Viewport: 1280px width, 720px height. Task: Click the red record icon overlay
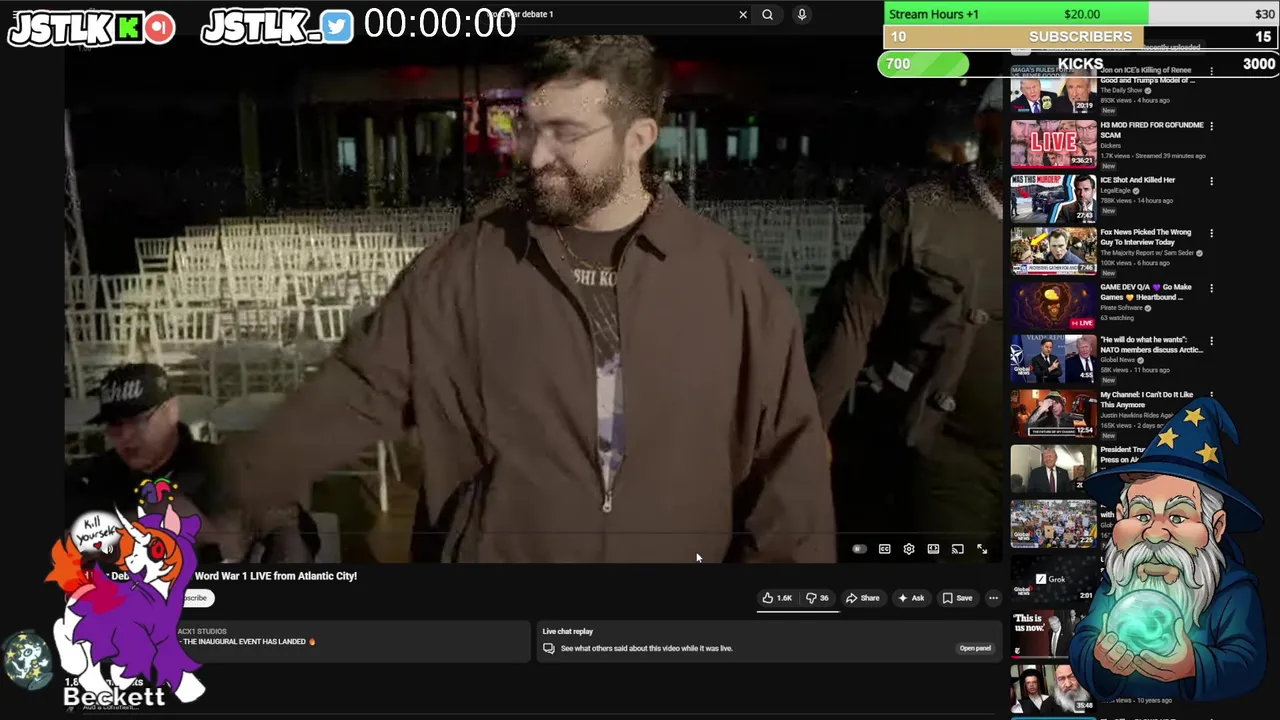coord(159,28)
